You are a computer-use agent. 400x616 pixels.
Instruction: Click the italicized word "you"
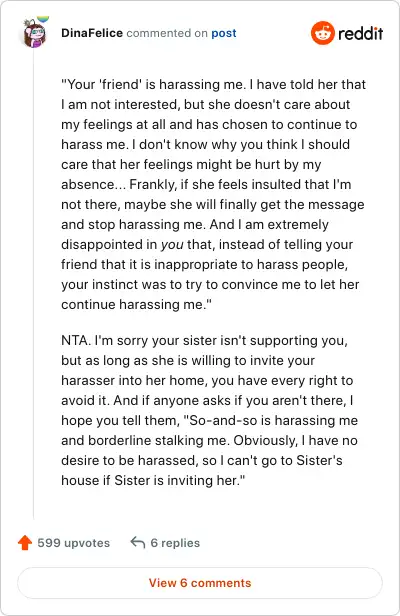(172, 245)
